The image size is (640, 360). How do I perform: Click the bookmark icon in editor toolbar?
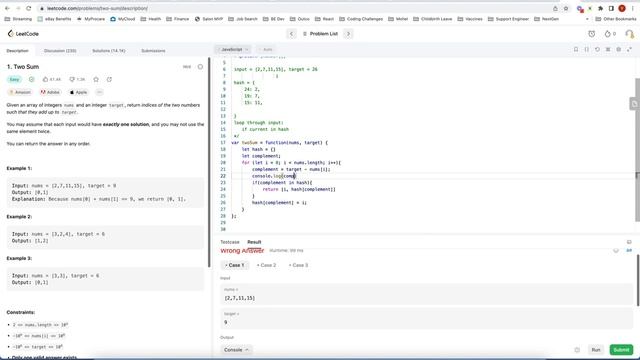[x=576, y=49]
